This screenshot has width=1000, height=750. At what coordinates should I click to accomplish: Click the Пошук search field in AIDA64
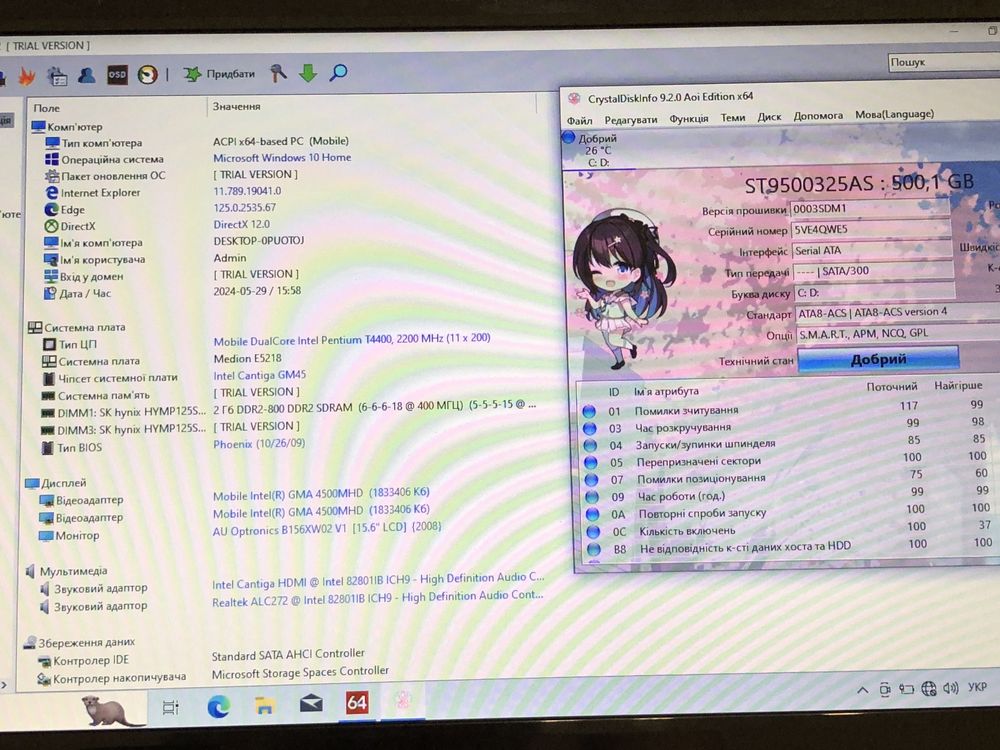click(x=944, y=62)
